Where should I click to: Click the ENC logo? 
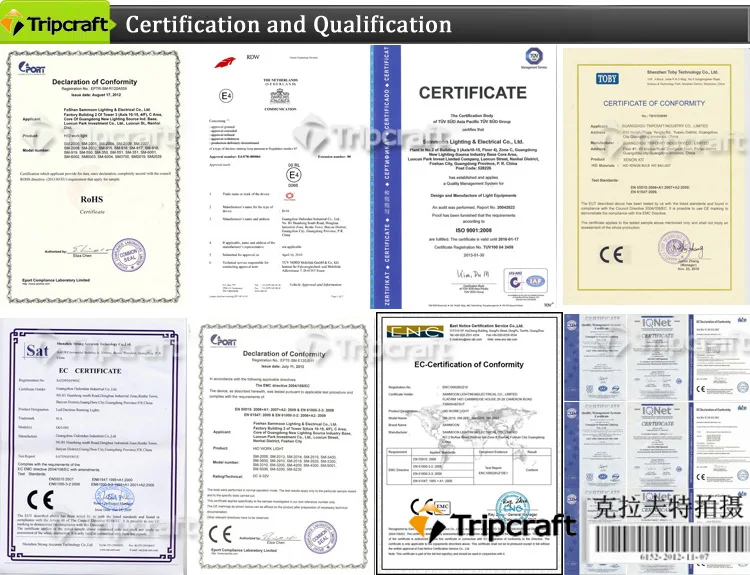(x=415, y=332)
